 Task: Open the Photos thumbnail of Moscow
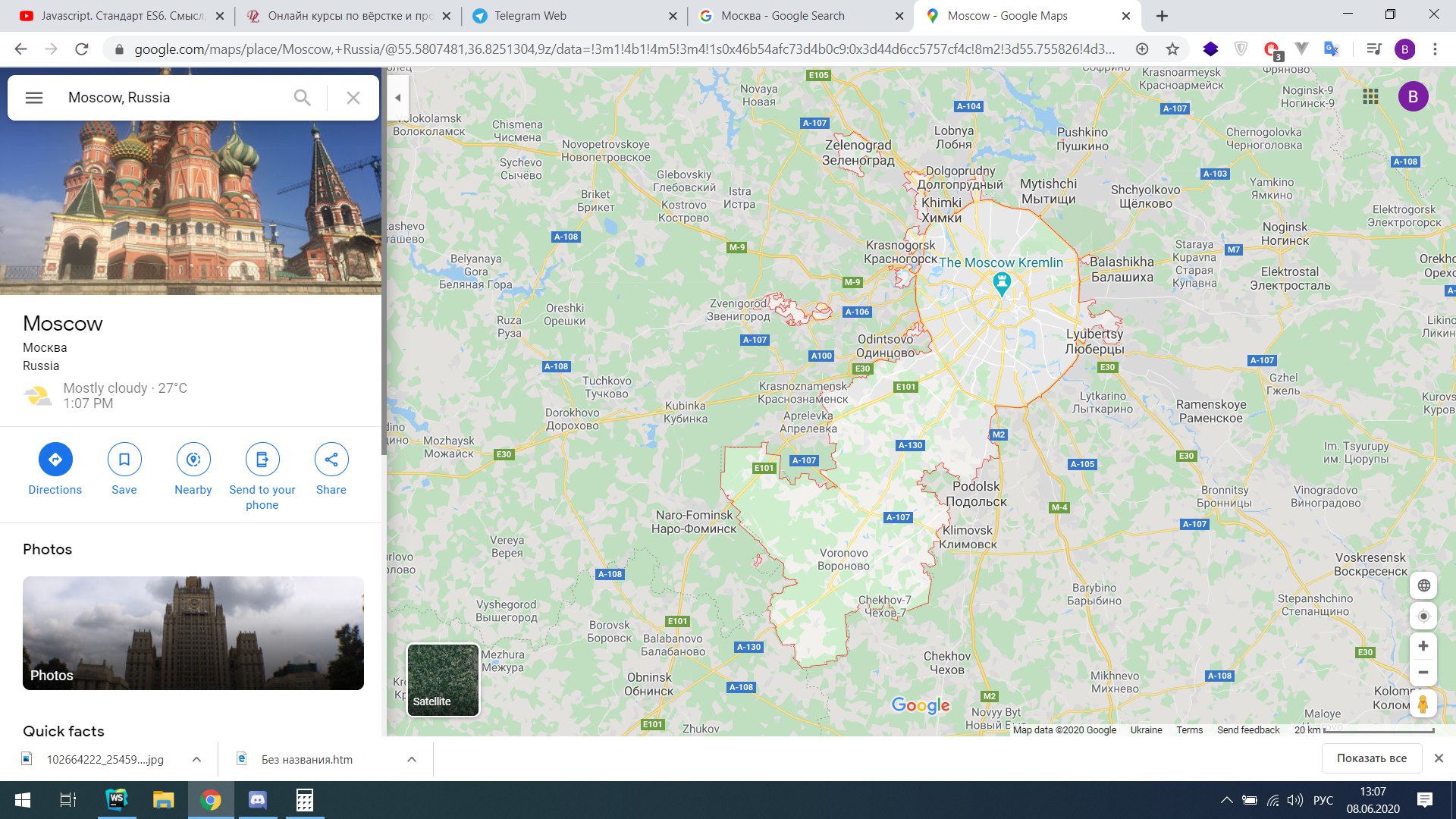(x=193, y=633)
